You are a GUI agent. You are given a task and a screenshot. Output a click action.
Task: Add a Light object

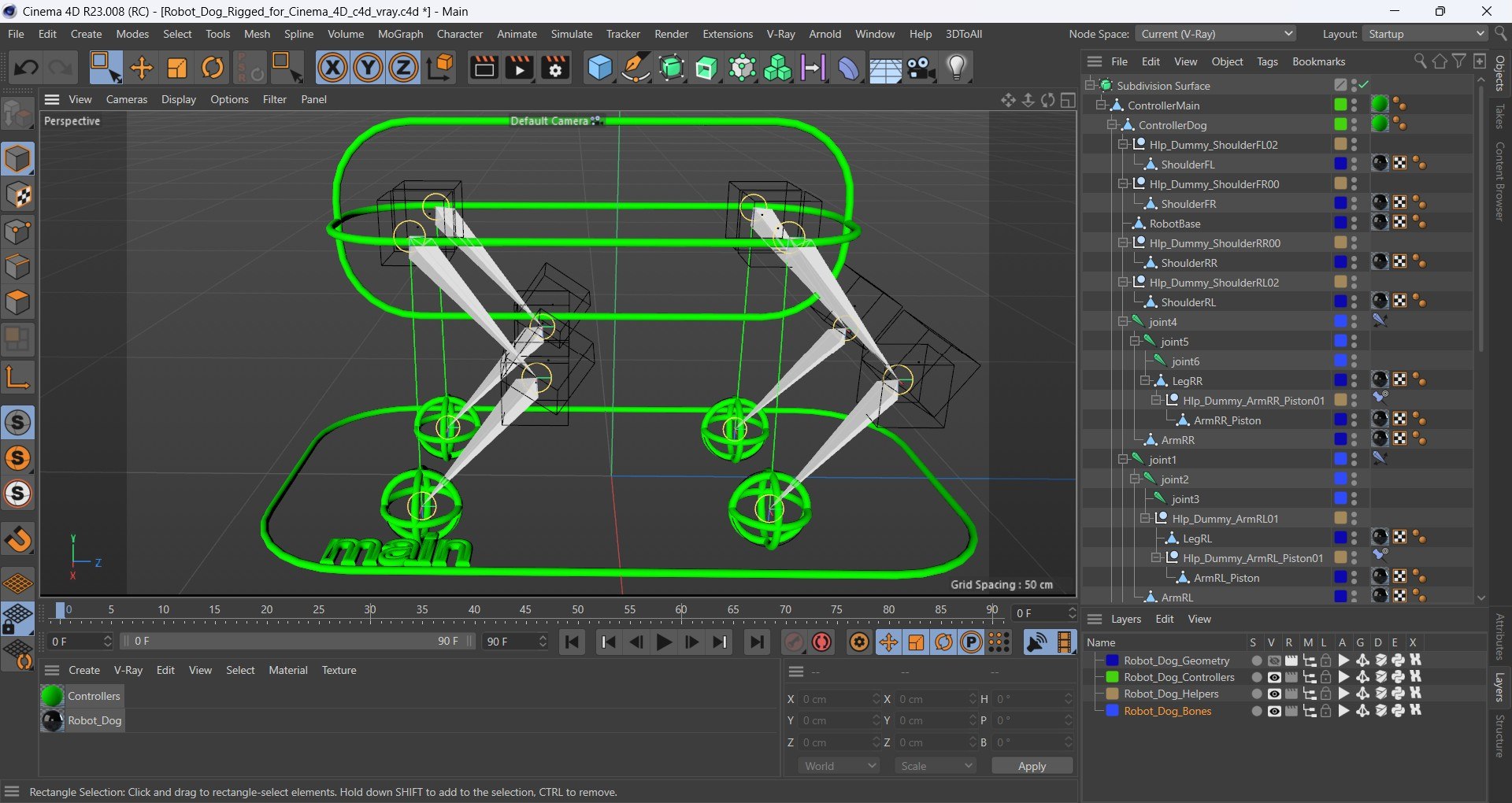[957, 68]
